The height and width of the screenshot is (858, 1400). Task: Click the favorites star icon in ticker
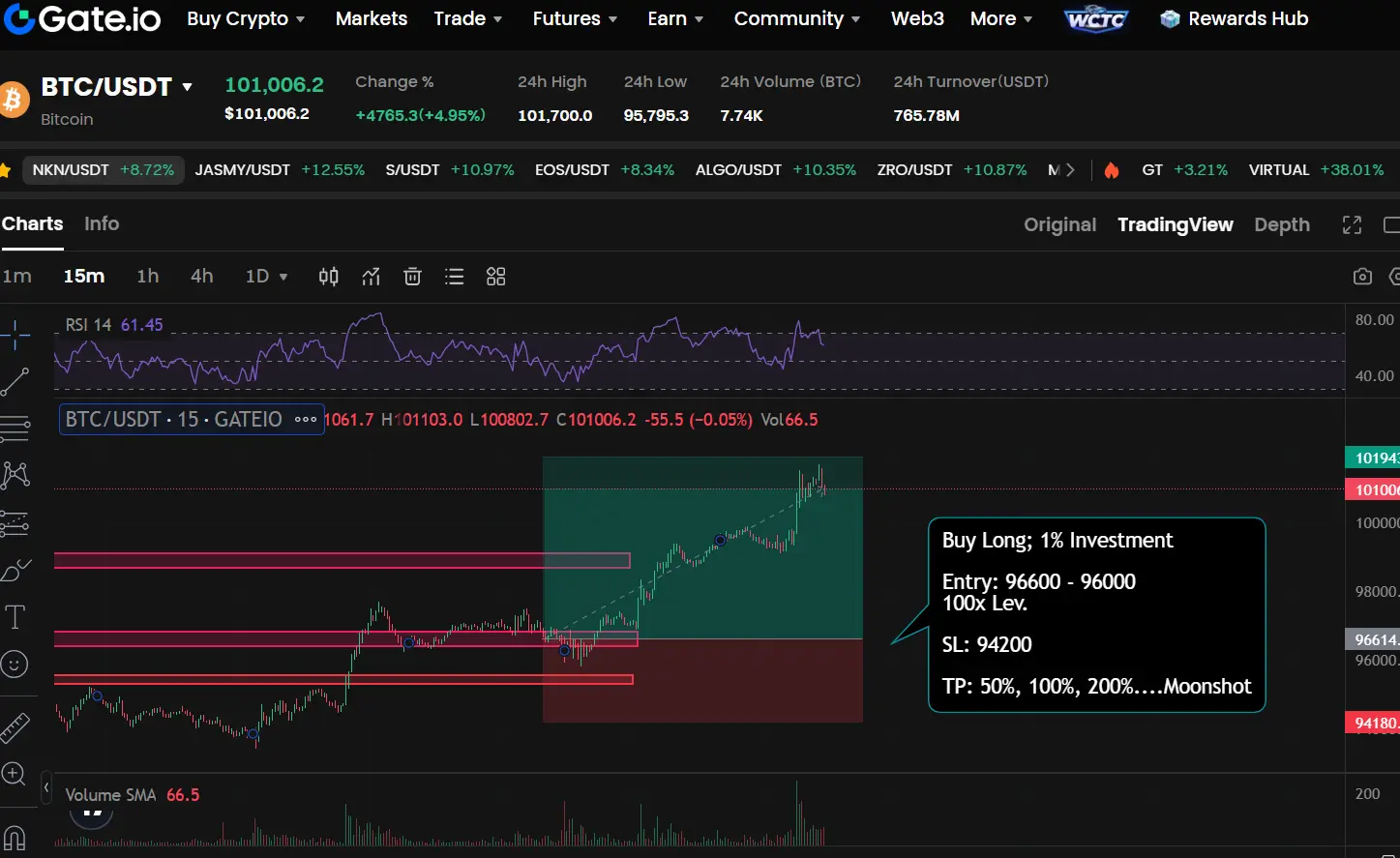point(5,170)
